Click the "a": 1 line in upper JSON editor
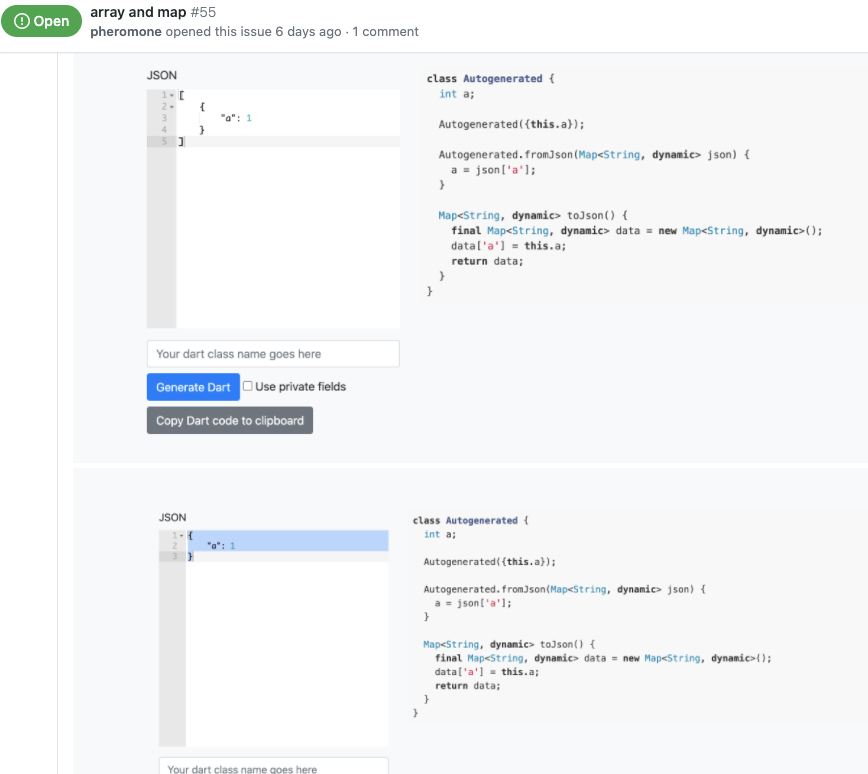Screen dimensions: 868x774 [236, 118]
